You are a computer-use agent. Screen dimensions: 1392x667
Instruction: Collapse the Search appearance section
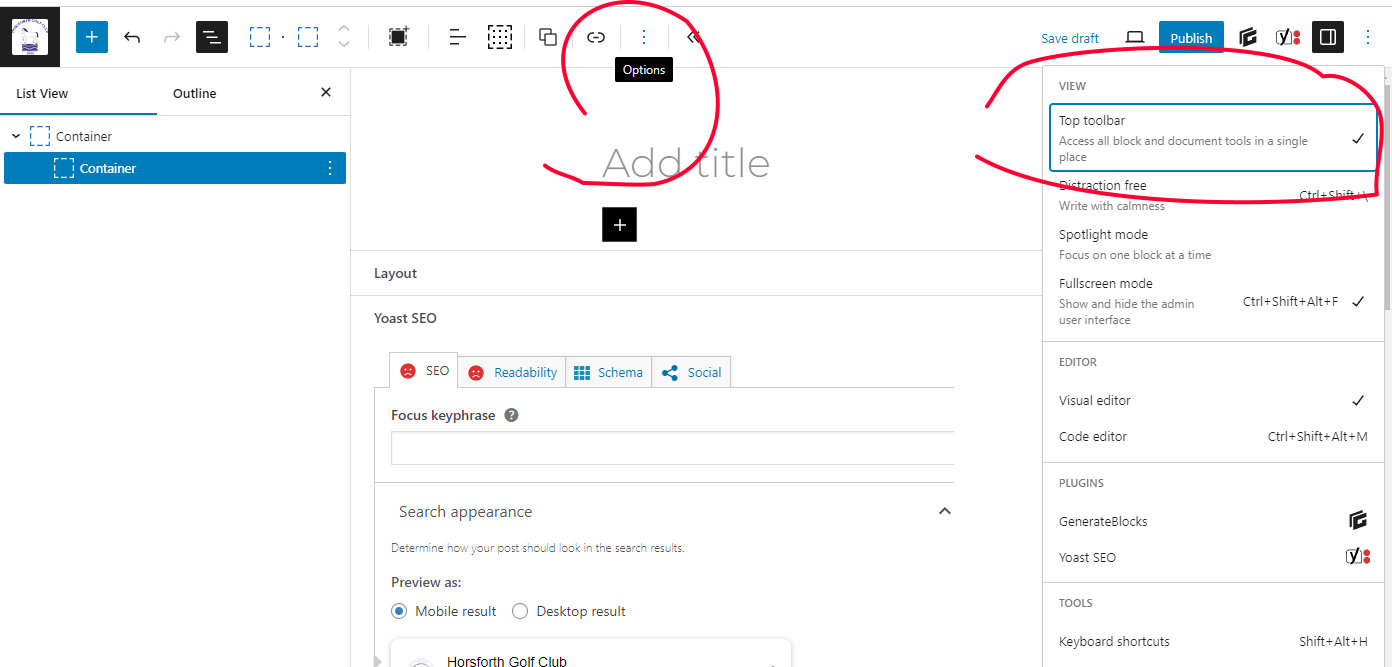click(x=944, y=511)
